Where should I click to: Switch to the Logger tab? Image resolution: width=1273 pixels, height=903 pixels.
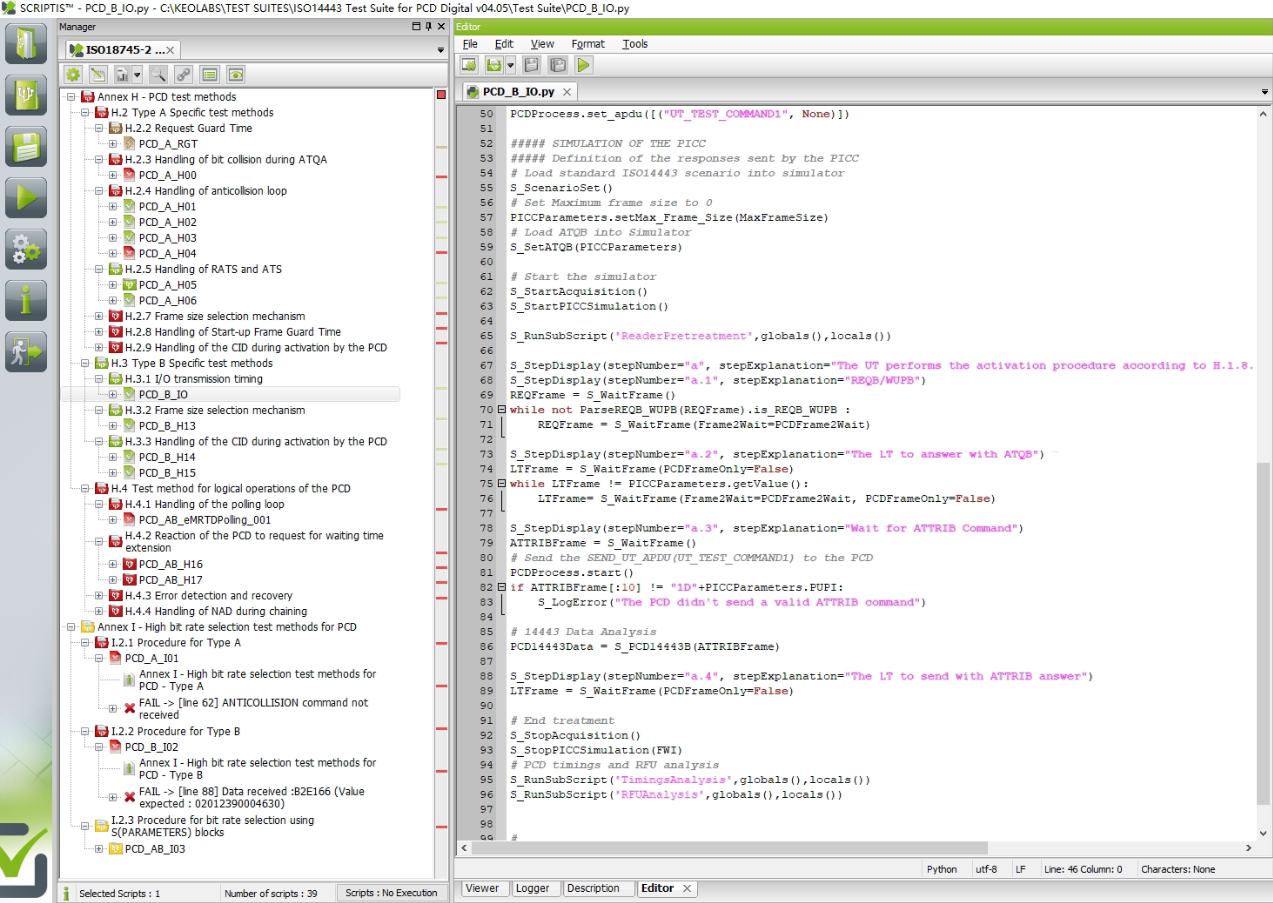533,888
